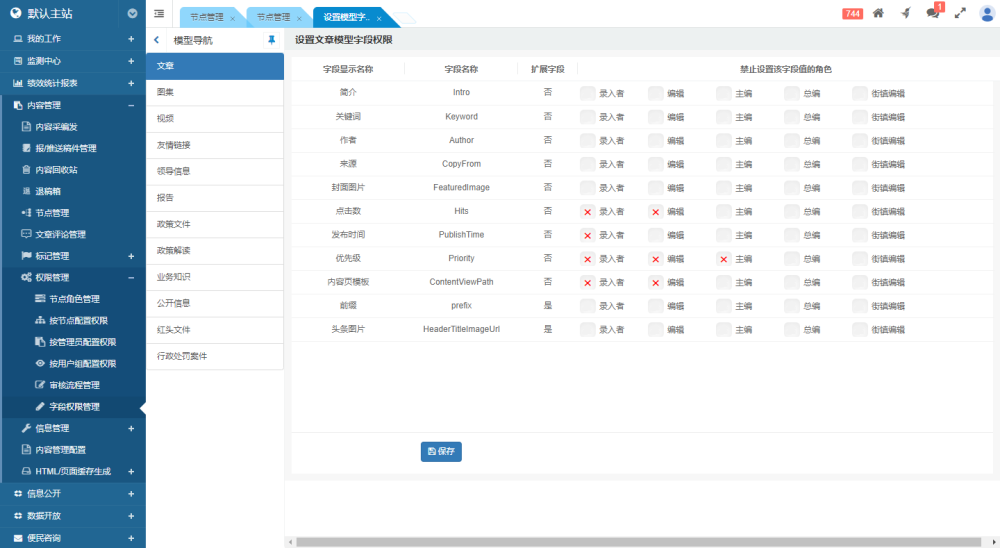
Task: Uncheck 主编 checkbox in 优先级 row
Action: (724, 259)
